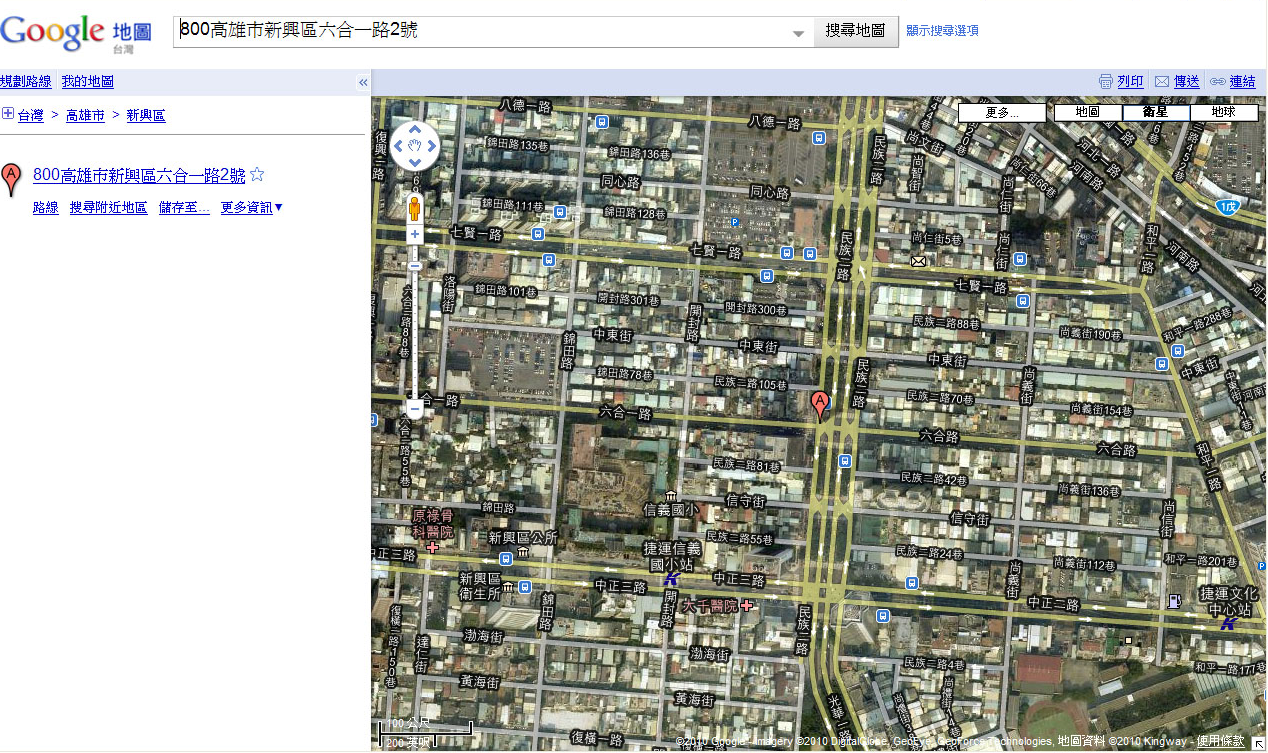Click the printer icon beside 列印

1105,82
